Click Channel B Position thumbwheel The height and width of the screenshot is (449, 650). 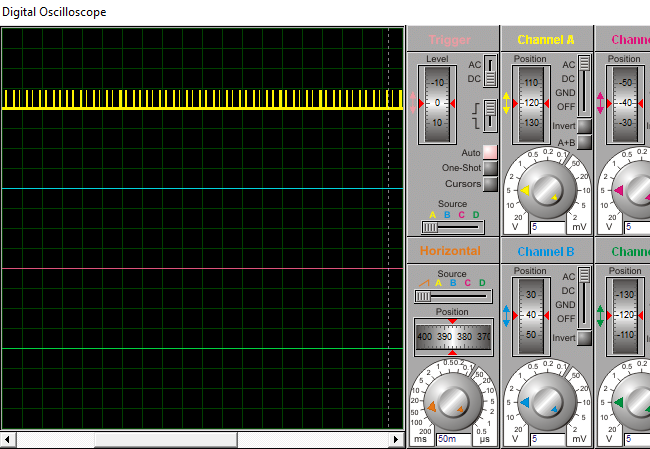coord(531,317)
